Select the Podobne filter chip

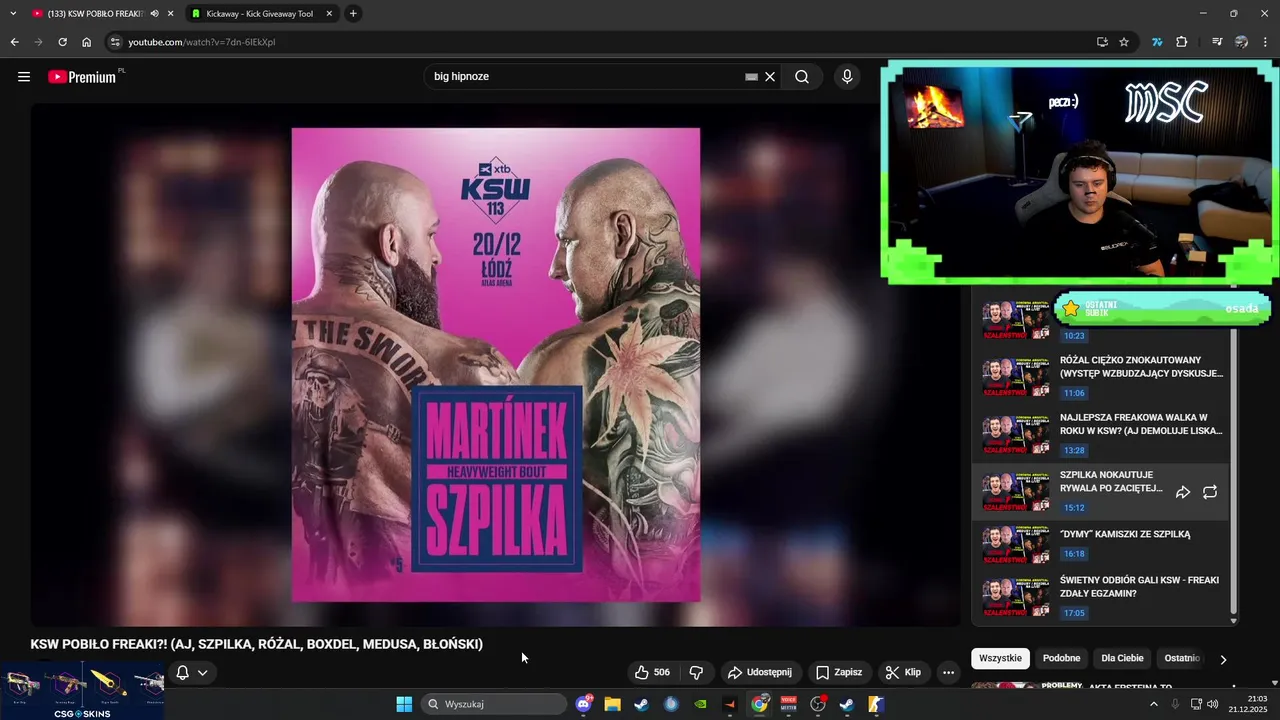(1061, 658)
